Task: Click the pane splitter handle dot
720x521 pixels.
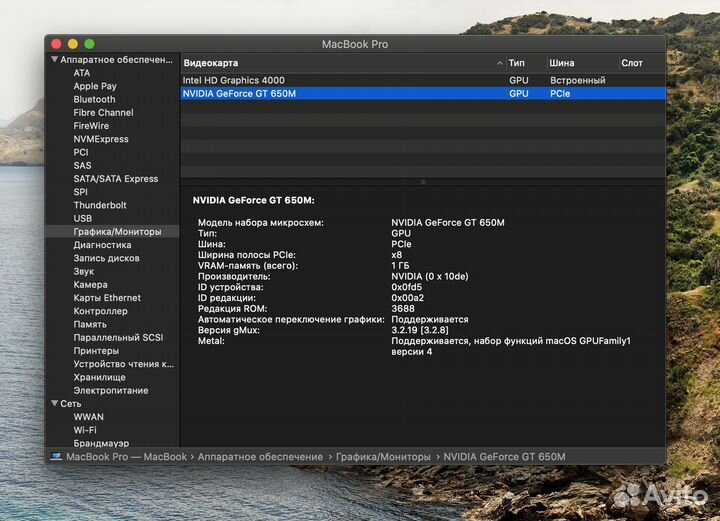Action: pyautogui.click(x=423, y=182)
